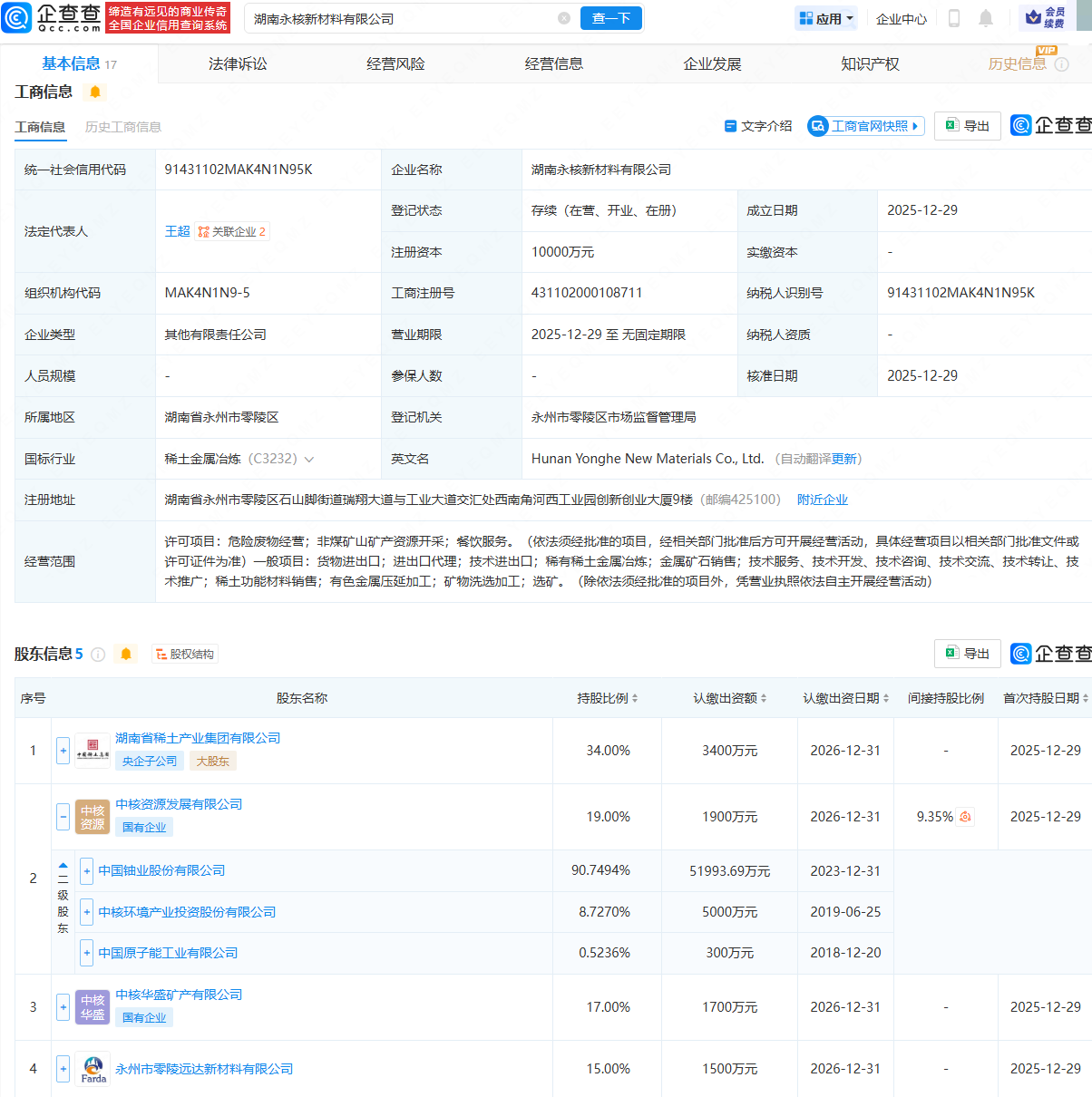The height and width of the screenshot is (1097, 1092).
Task: Click the Qcc logo icon
Action: tap(17, 18)
